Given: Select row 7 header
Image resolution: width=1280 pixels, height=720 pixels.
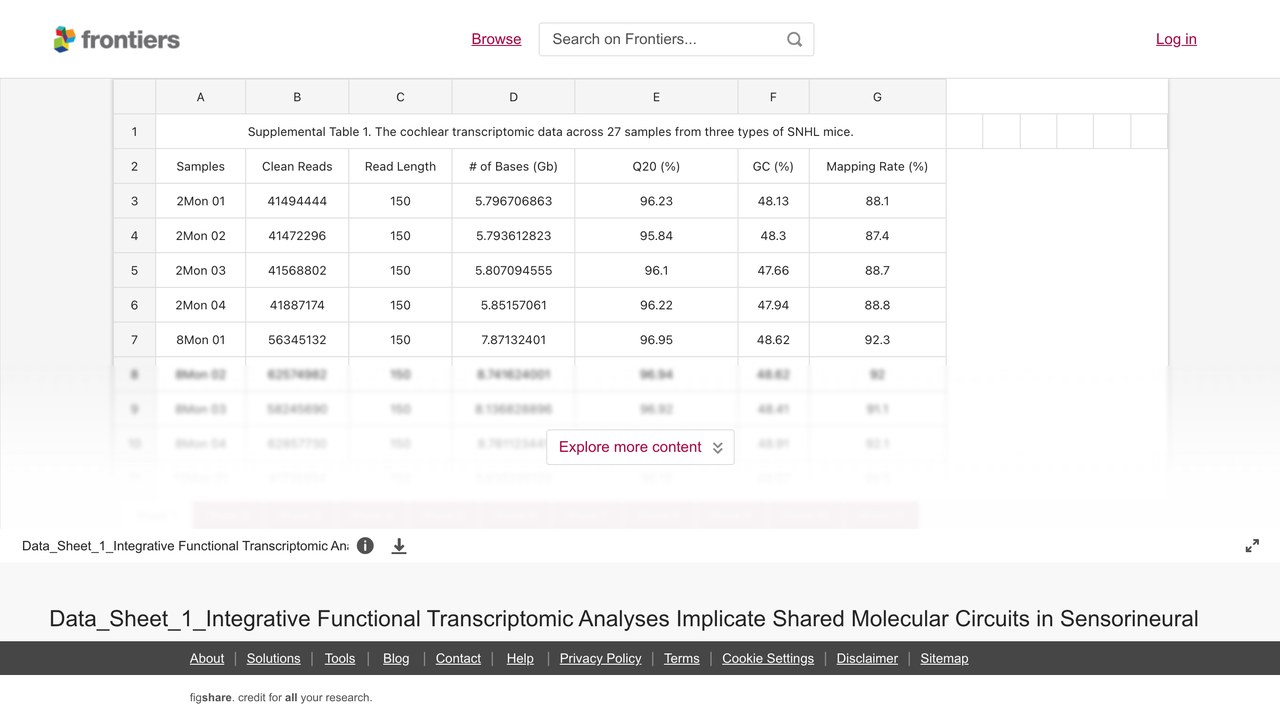Looking at the screenshot, I should [x=134, y=340].
